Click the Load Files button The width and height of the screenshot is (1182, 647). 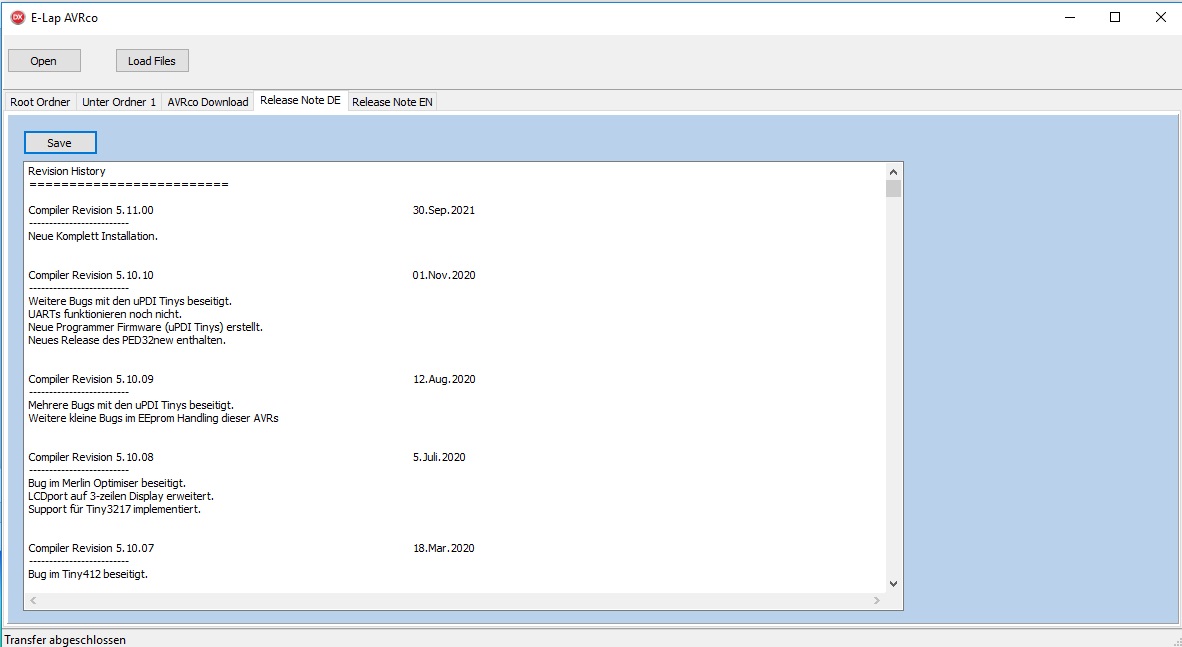pyautogui.click(x=152, y=61)
